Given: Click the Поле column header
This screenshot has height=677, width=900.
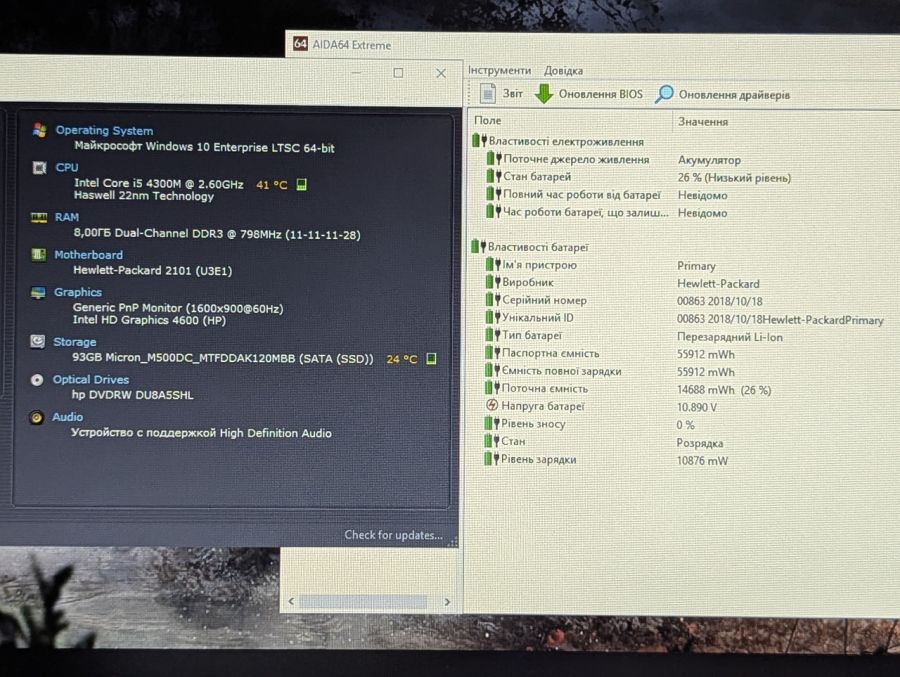Looking at the screenshot, I should tap(487, 121).
